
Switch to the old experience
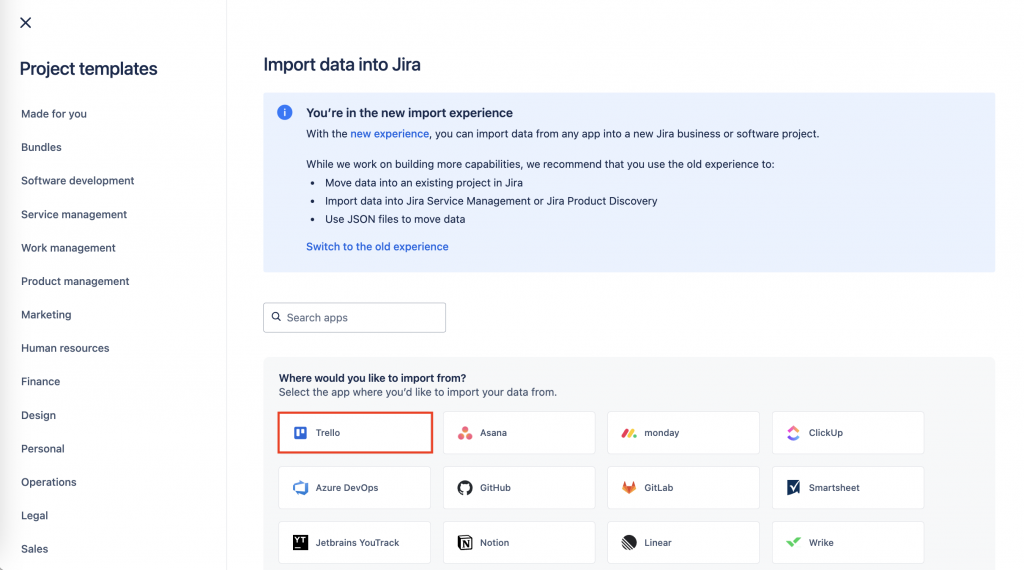pos(377,247)
